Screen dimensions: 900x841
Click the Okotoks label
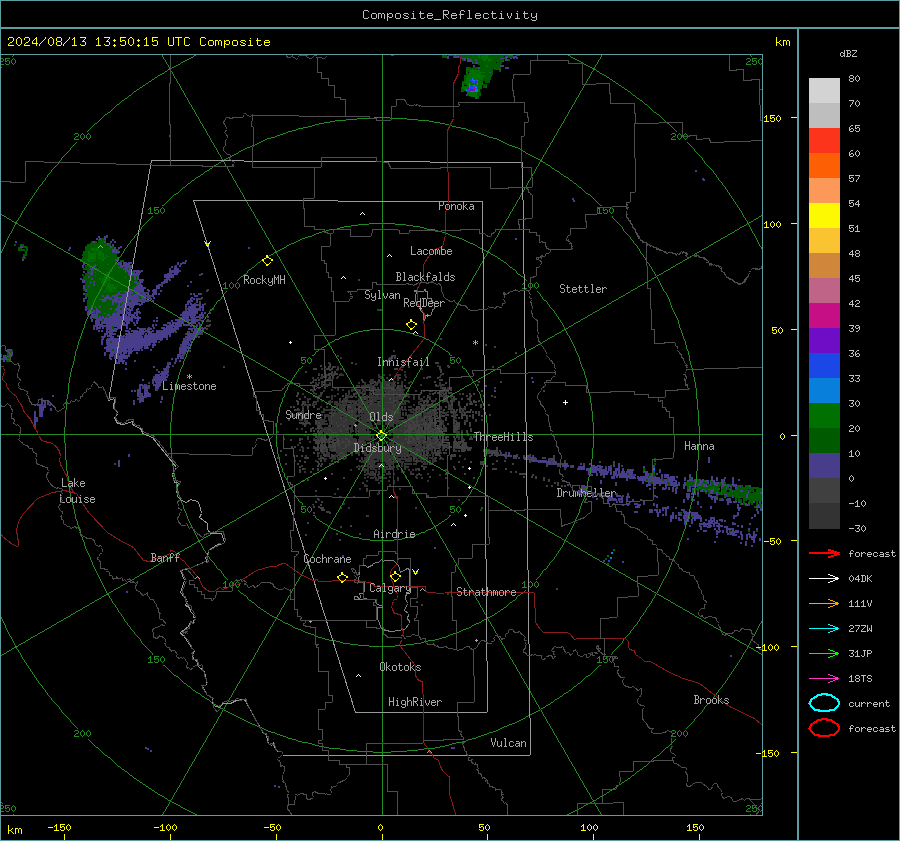pyautogui.click(x=400, y=667)
